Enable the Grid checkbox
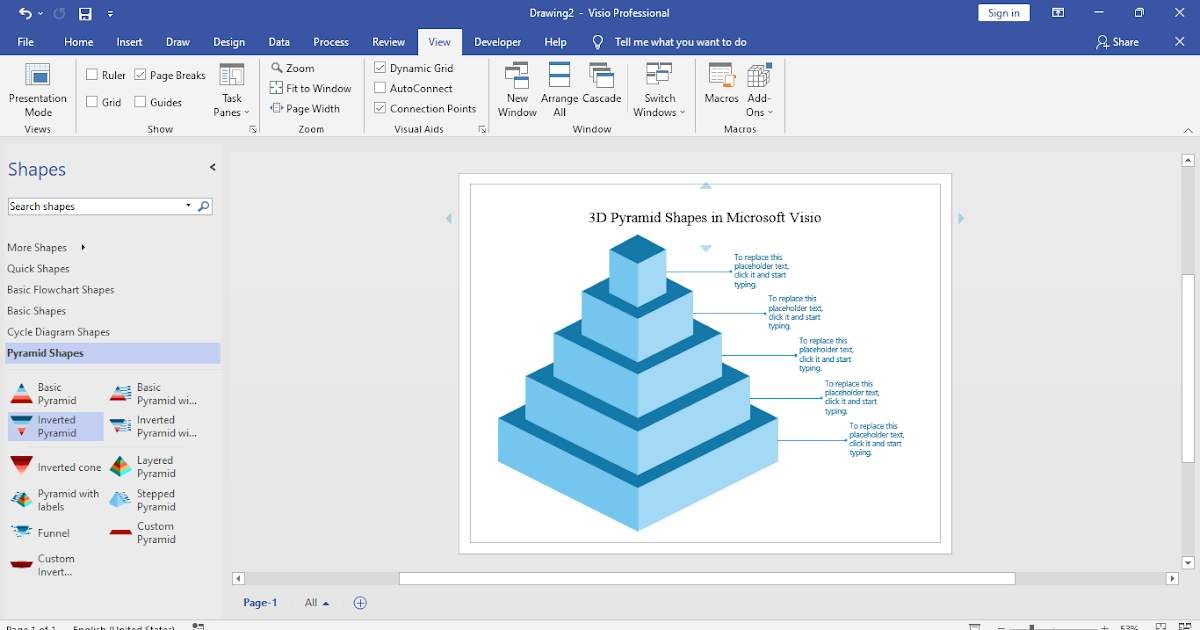This screenshot has height=630, width=1200. (x=90, y=101)
